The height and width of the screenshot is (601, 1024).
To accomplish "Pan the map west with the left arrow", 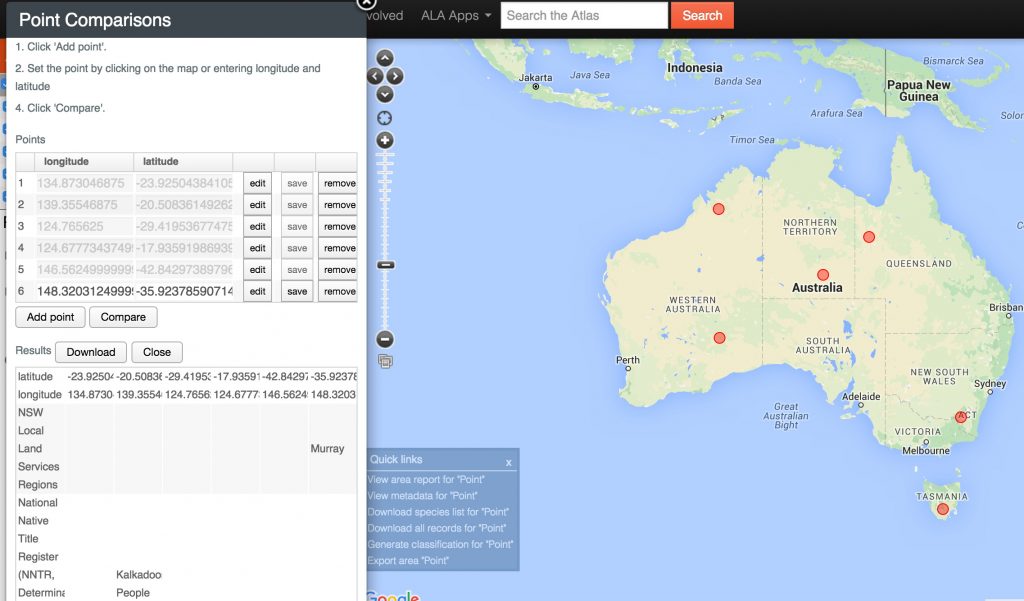I will click(x=373, y=75).
